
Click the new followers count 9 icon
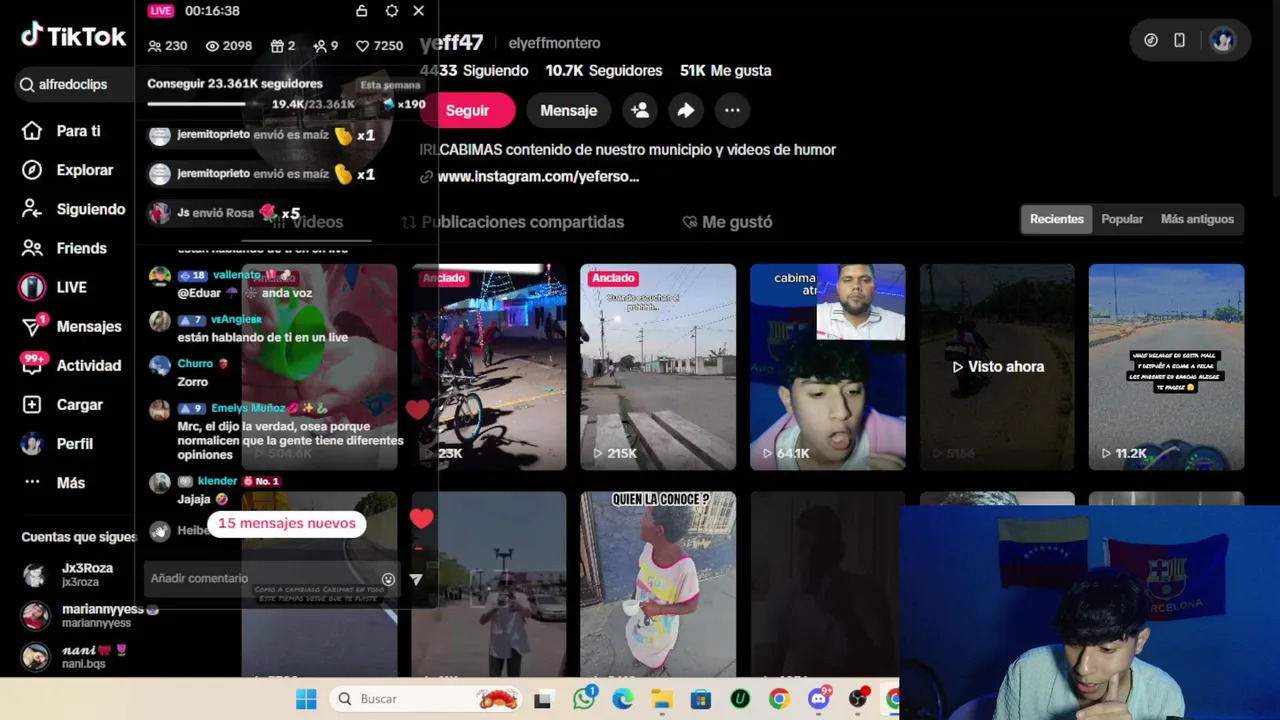tap(320, 46)
